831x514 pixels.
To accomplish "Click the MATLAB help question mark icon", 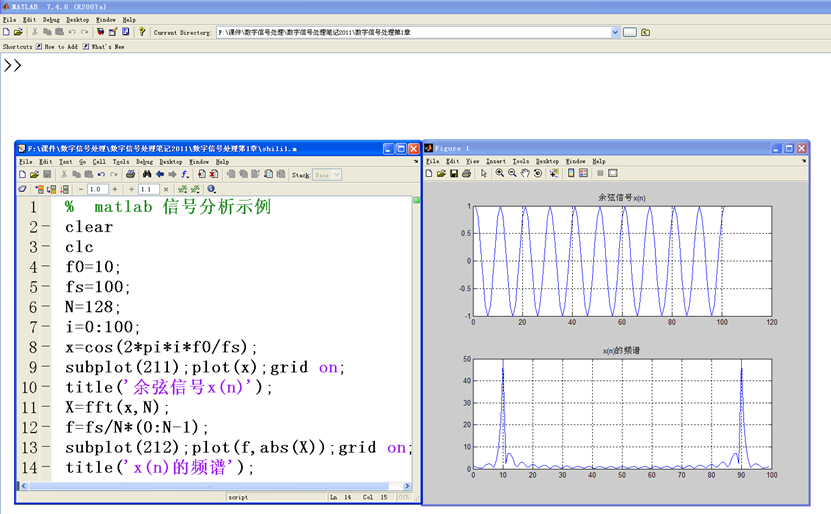I will (142, 32).
